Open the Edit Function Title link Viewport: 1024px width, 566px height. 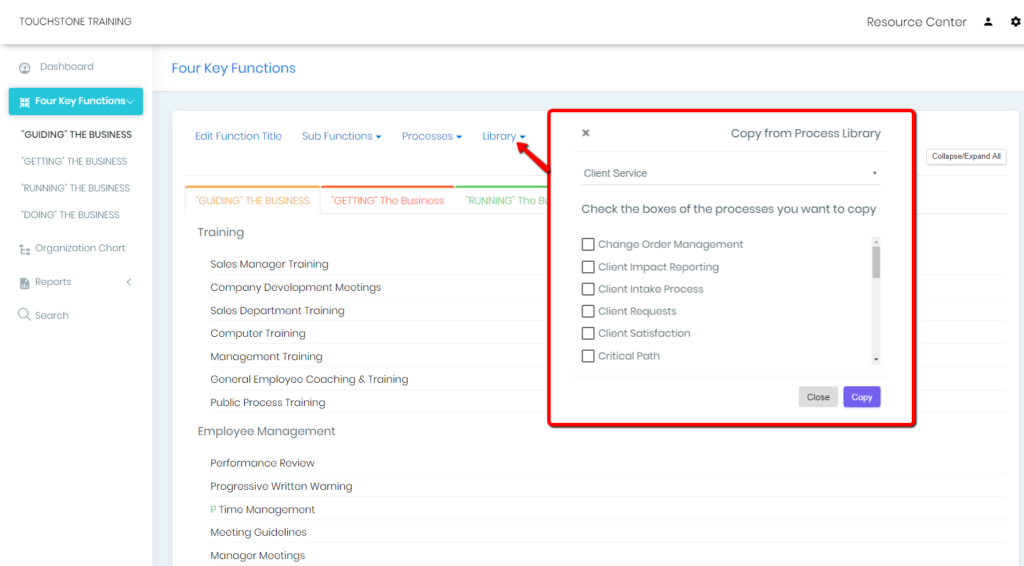pos(238,136)
